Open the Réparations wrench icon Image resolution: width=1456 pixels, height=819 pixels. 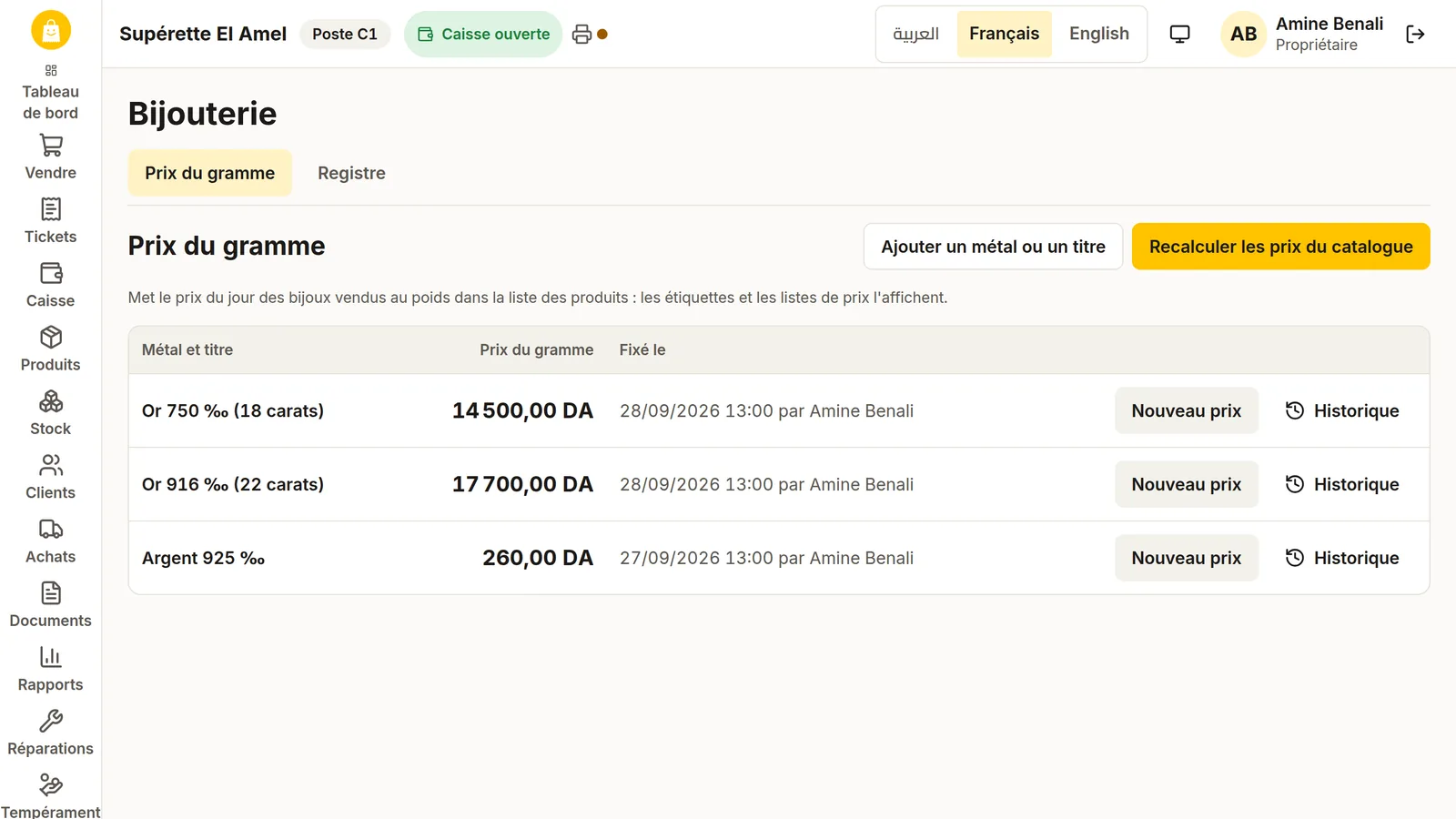(x=51, y=722)
